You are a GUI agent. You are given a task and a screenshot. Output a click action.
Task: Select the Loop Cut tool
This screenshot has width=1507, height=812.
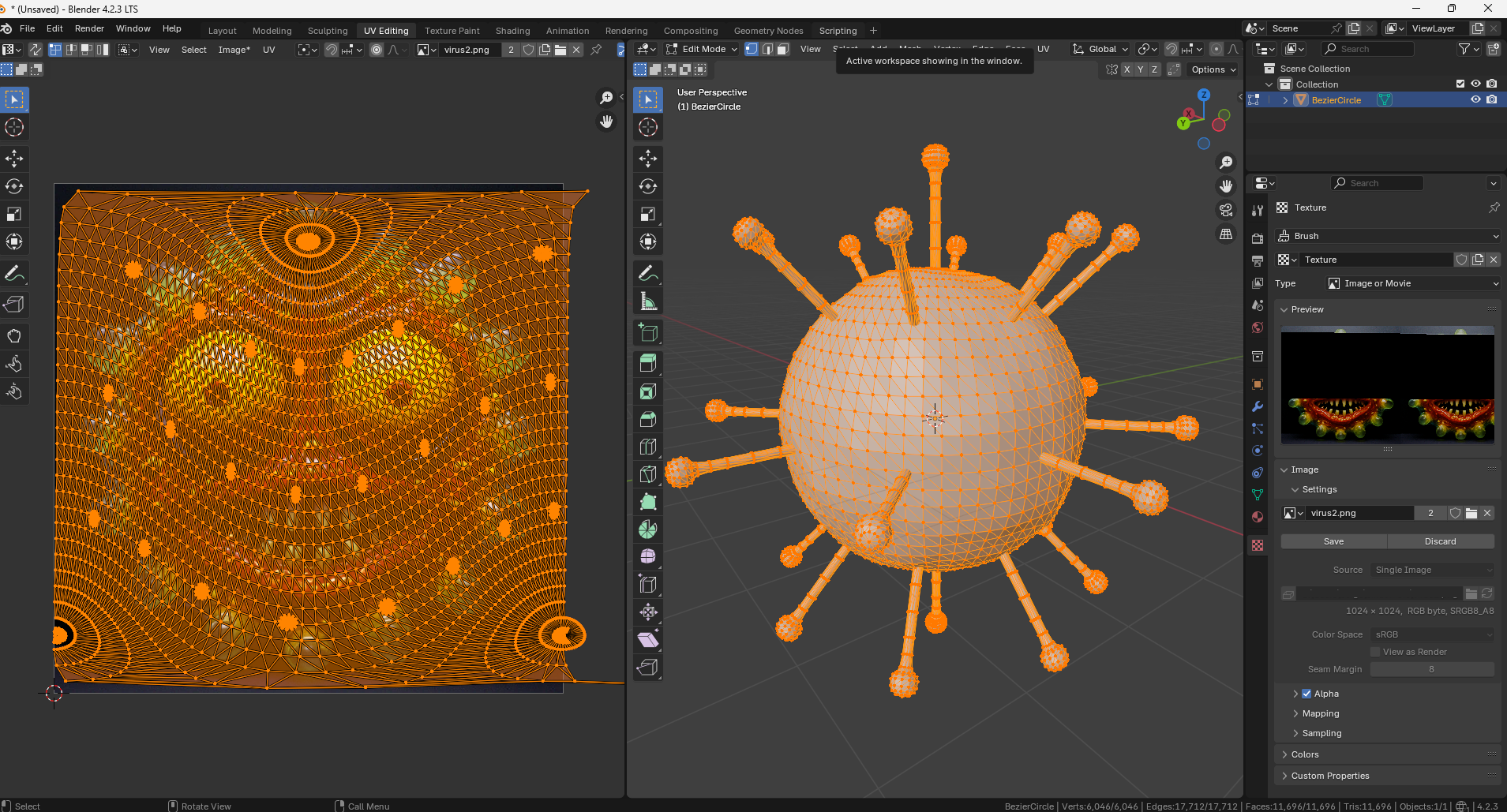pos(648,447)
